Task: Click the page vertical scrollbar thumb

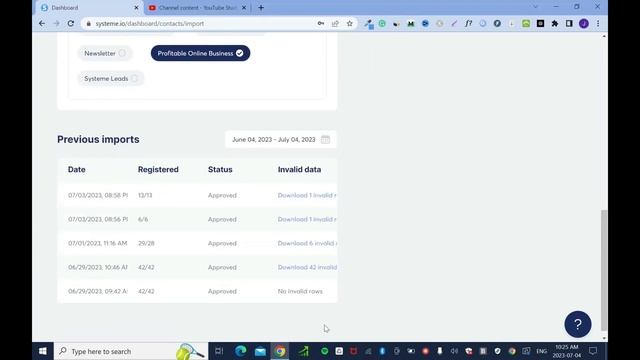Action: coord(604,270)
